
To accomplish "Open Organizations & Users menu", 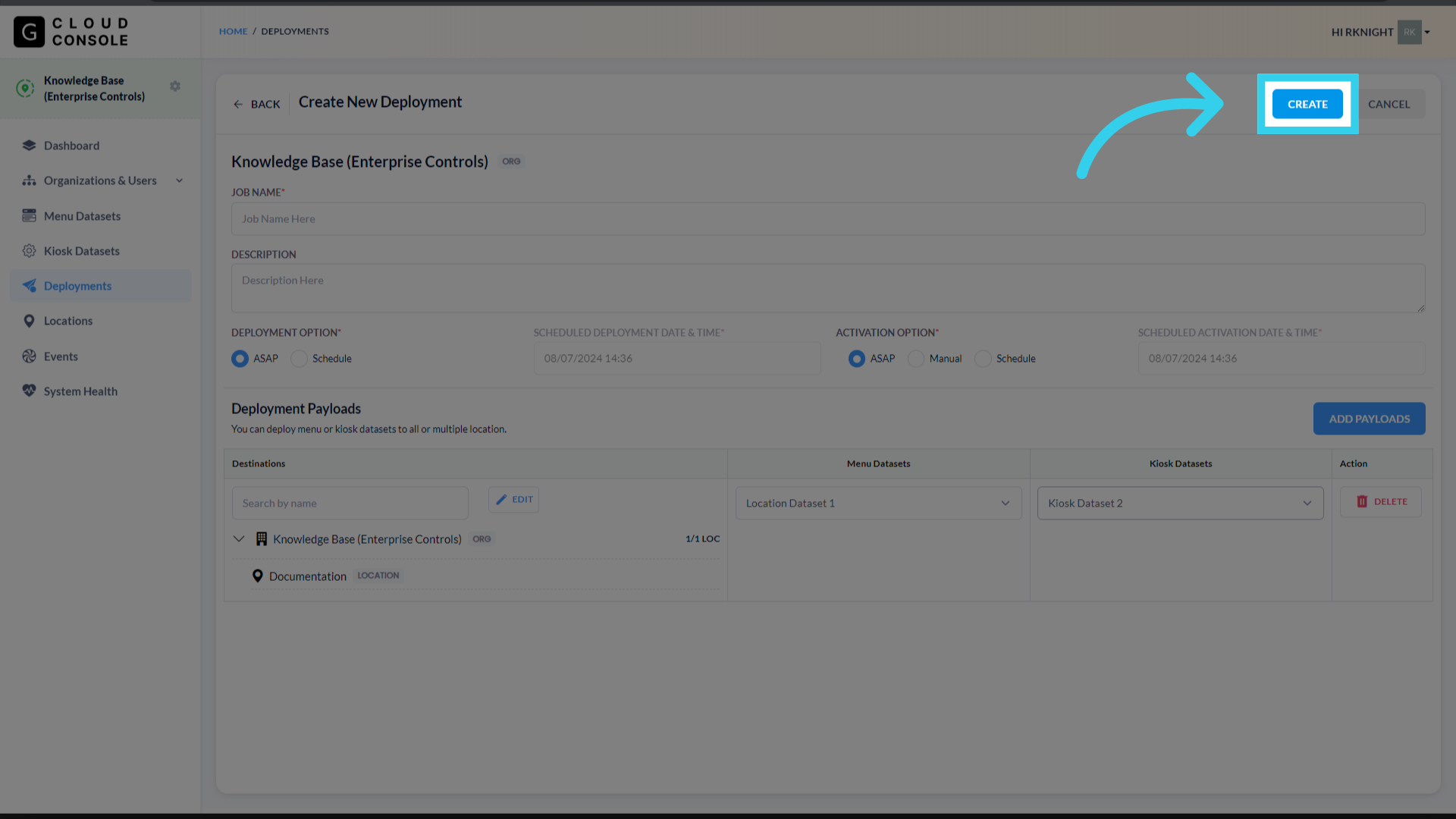I will coord(101,180).
